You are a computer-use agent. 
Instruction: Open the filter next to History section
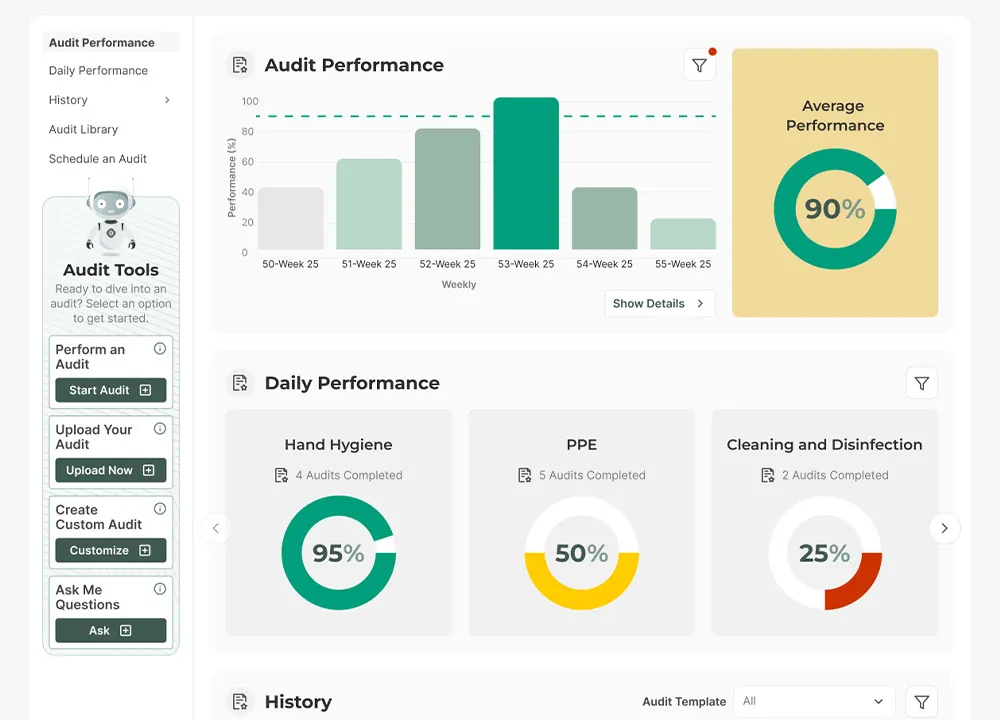point(921,701)
